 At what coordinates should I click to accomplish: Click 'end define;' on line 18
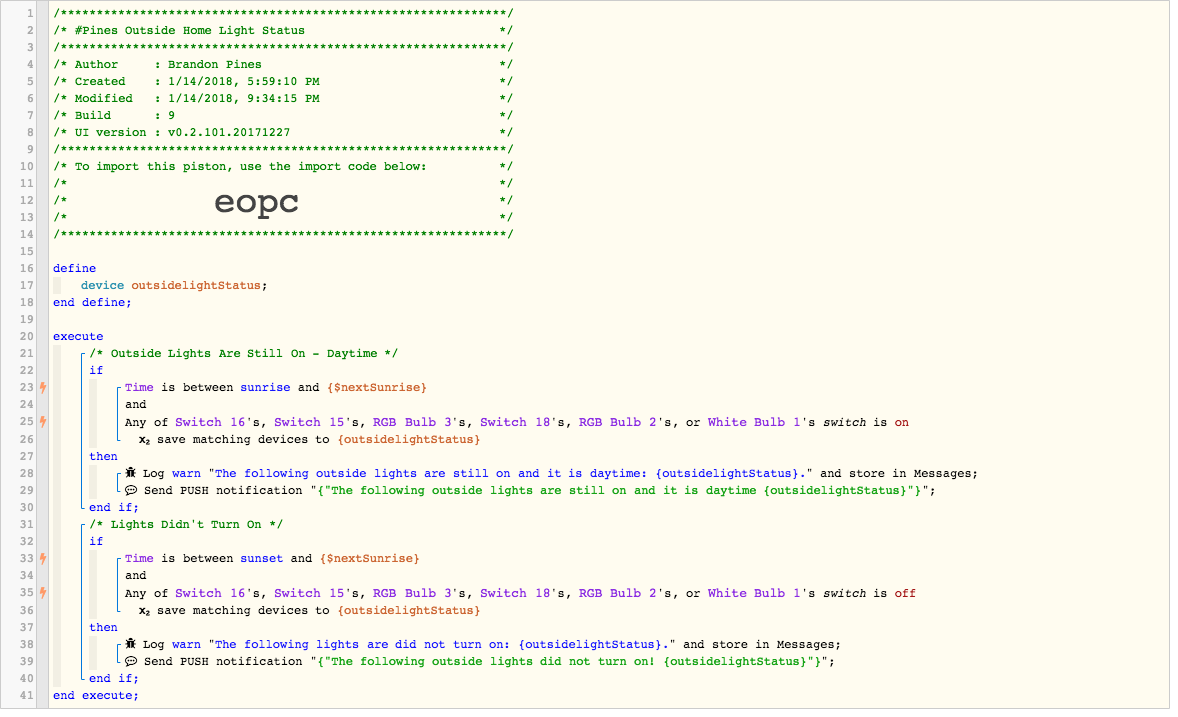tap(92, 302)
